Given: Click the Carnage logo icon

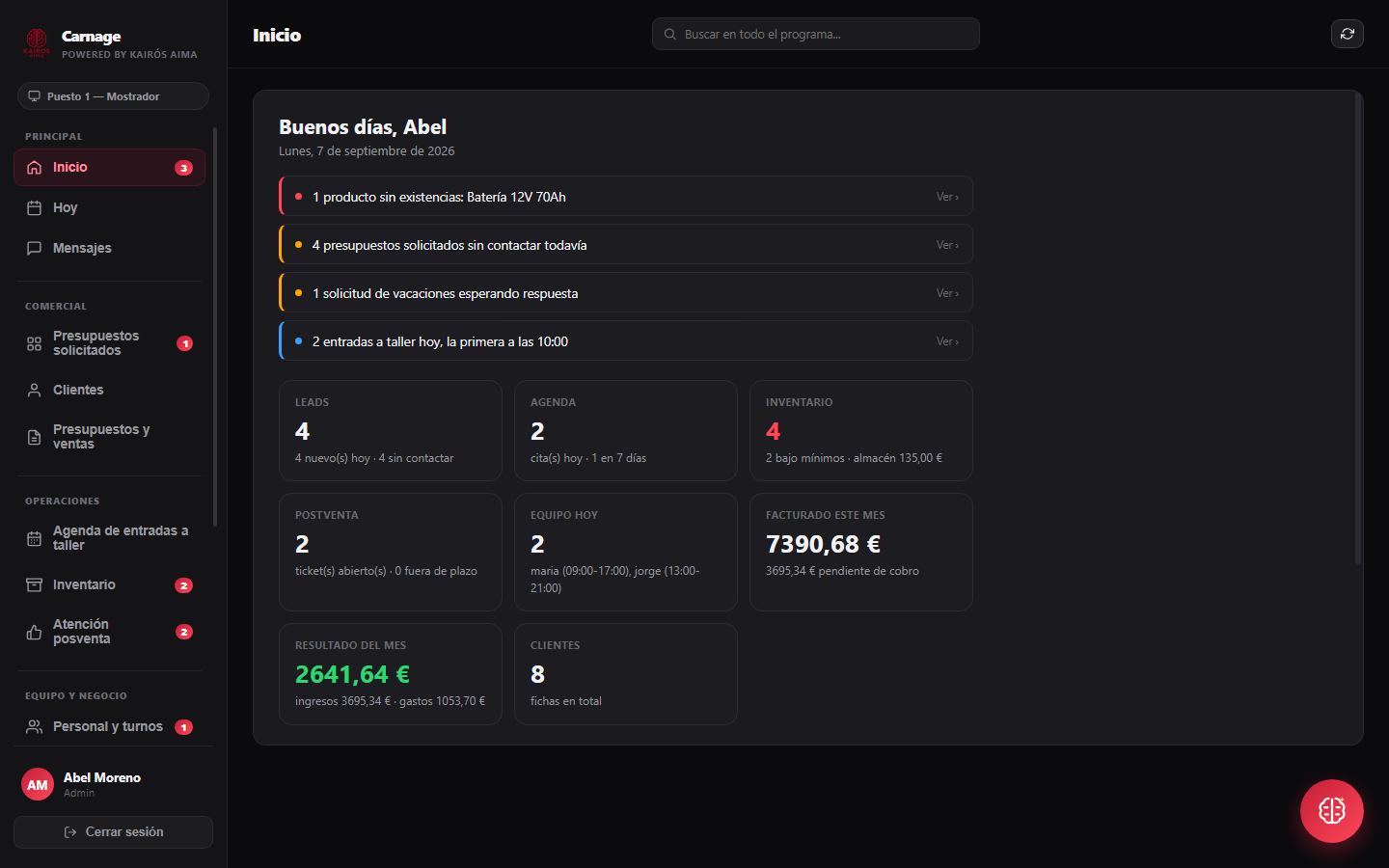Looking at the screenshot, I should point(37,42).
